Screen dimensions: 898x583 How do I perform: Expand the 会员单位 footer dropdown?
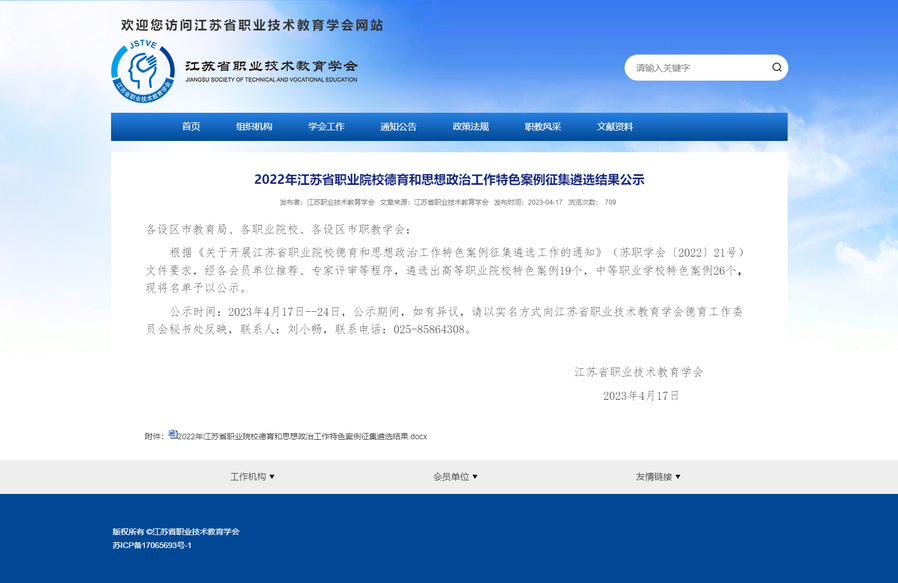(x=455, y=477)
